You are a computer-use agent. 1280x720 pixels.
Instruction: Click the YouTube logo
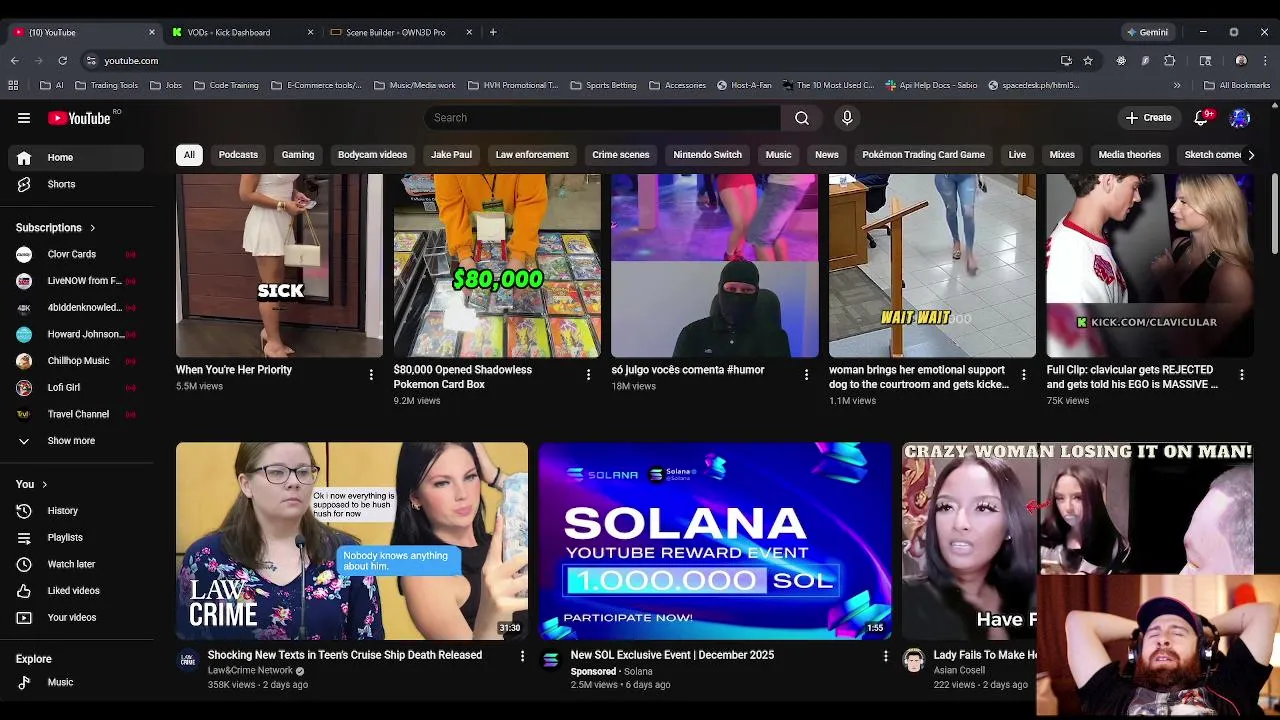tap(79, 118)
